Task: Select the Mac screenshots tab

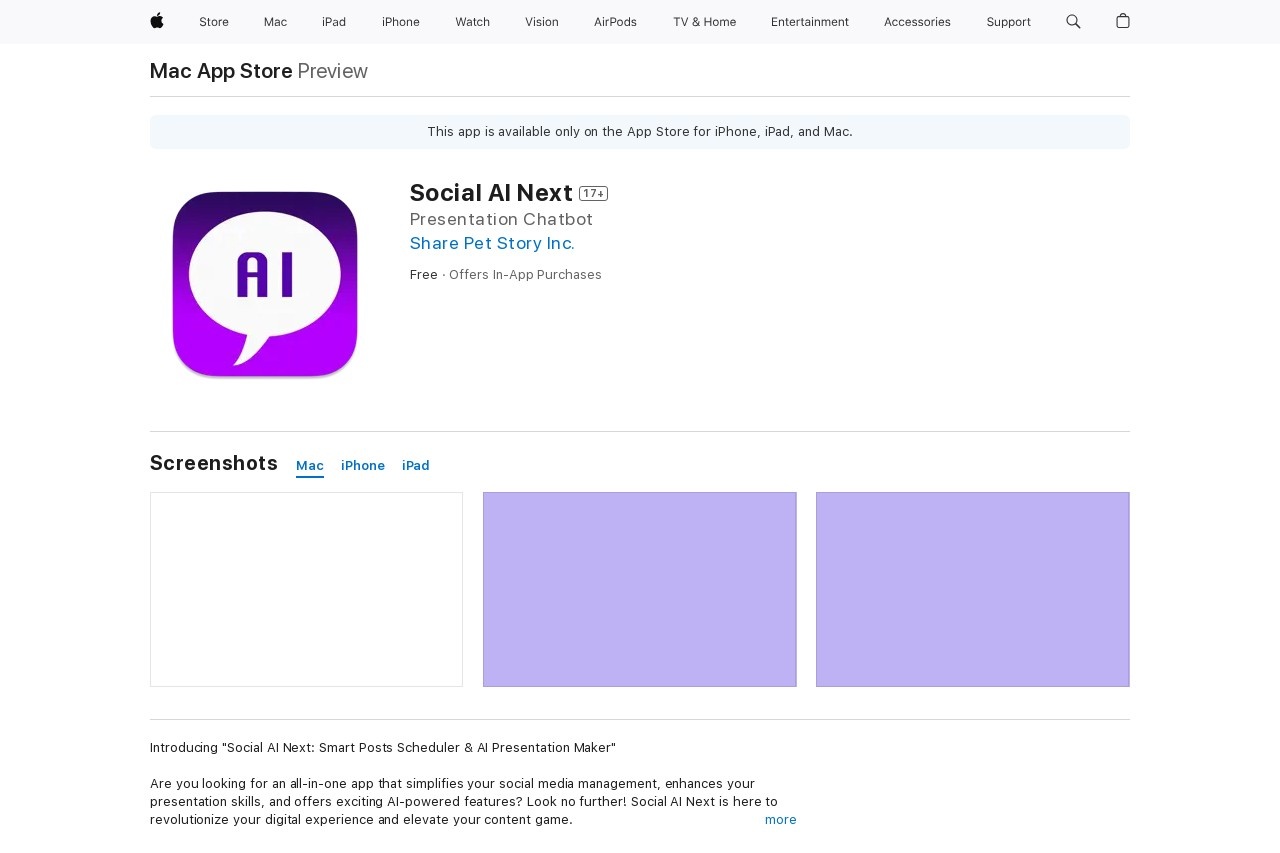Action: (x=310, y=466)
